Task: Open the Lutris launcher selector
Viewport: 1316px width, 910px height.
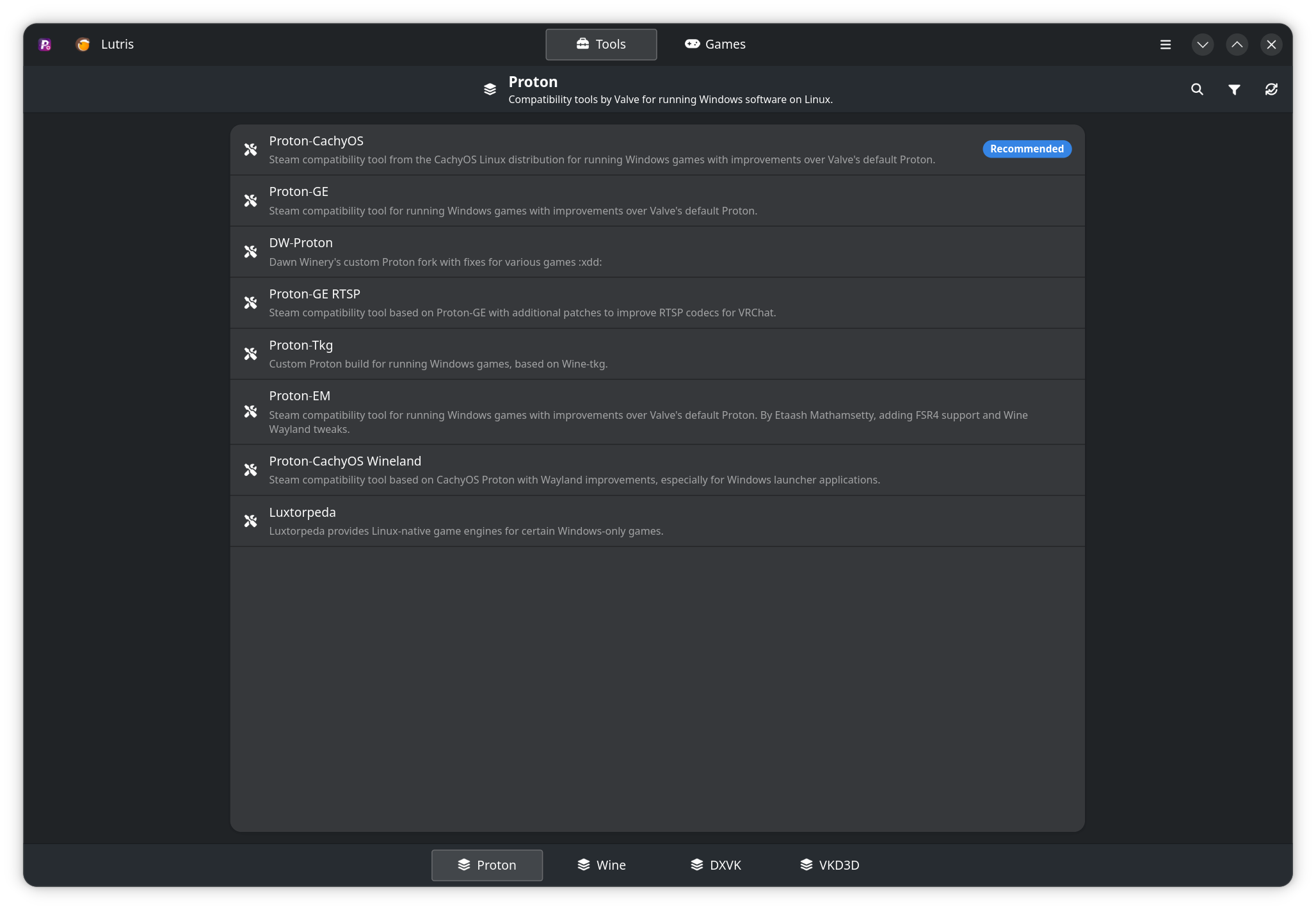Action: click(105, 44)
